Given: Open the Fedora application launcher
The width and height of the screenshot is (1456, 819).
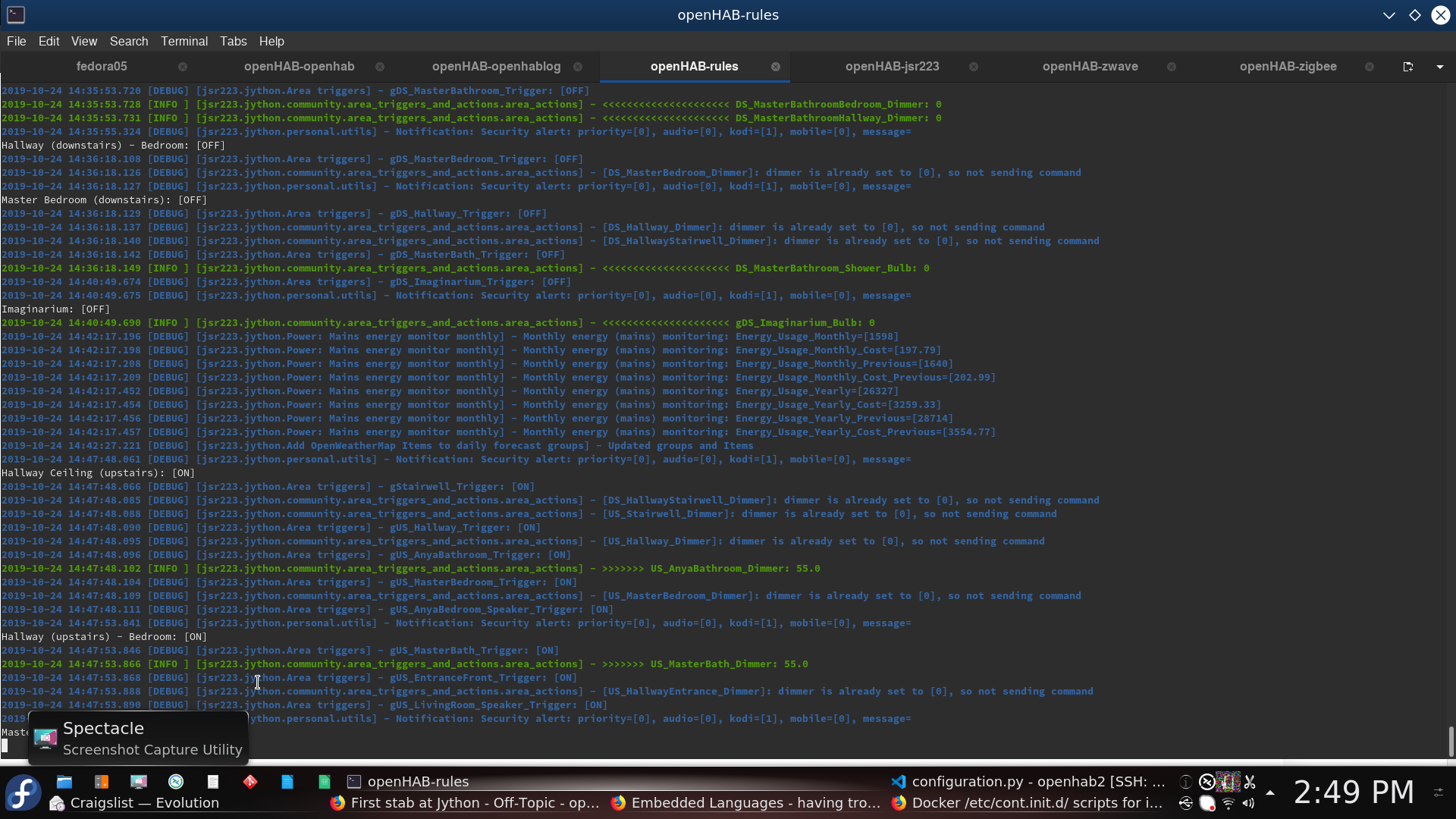Looking at the screenshot, I should (x=23, y=792).
